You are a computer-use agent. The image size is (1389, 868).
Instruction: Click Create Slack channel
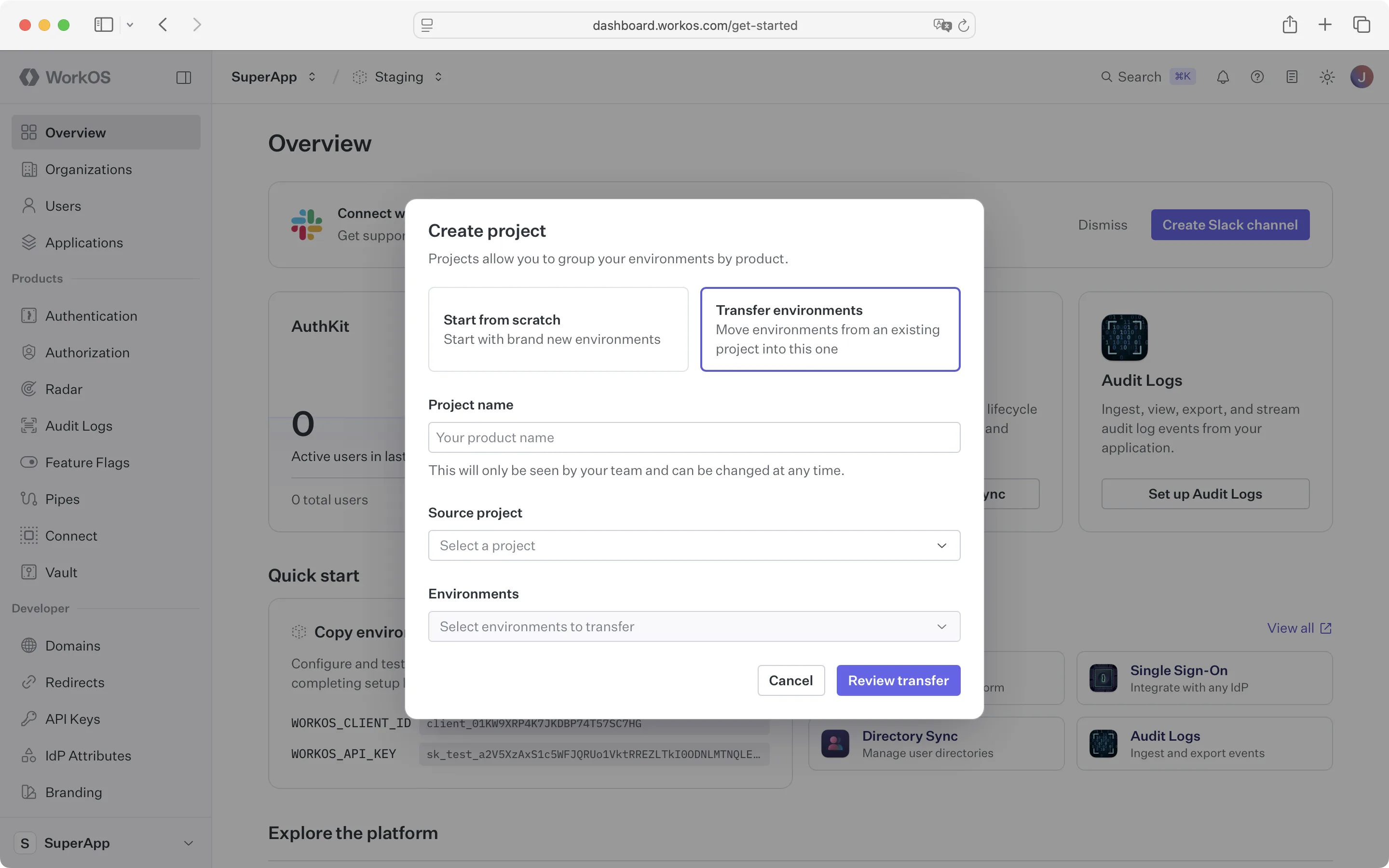[x=1230, y=224]
